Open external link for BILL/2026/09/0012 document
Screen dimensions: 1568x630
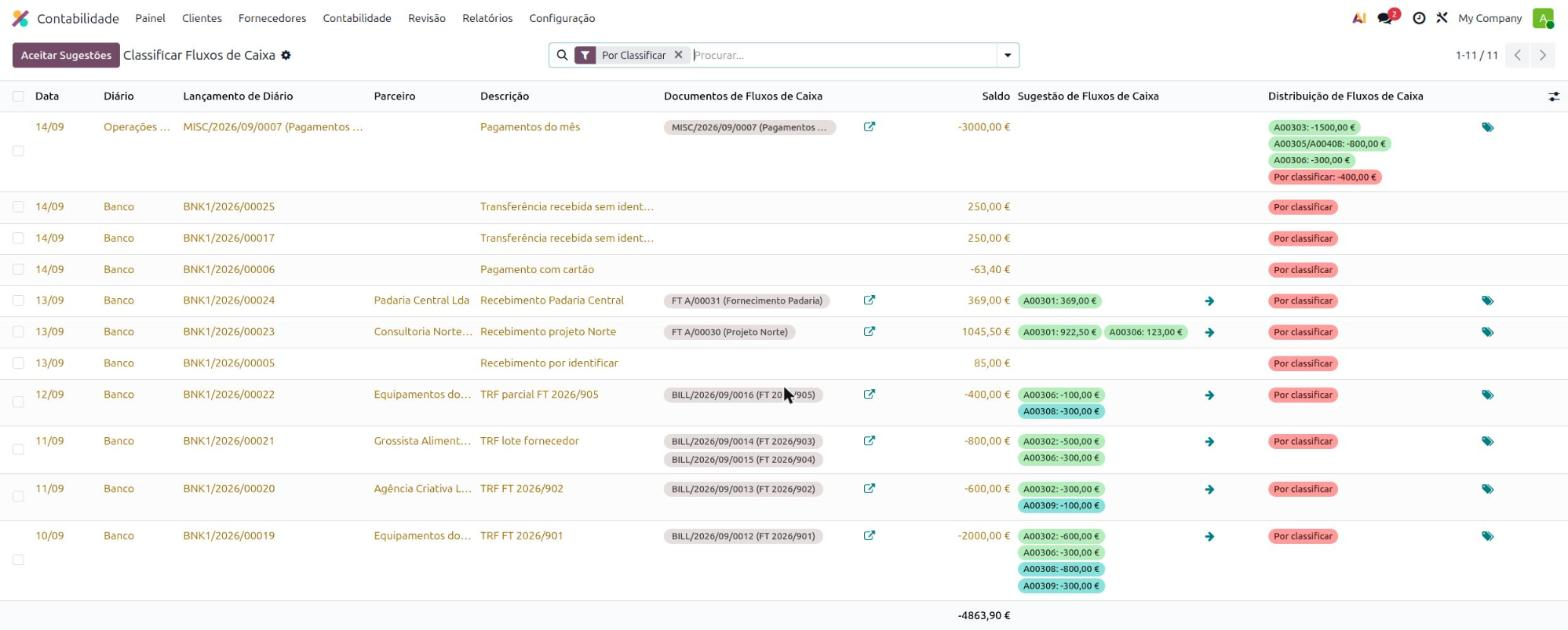869,536
